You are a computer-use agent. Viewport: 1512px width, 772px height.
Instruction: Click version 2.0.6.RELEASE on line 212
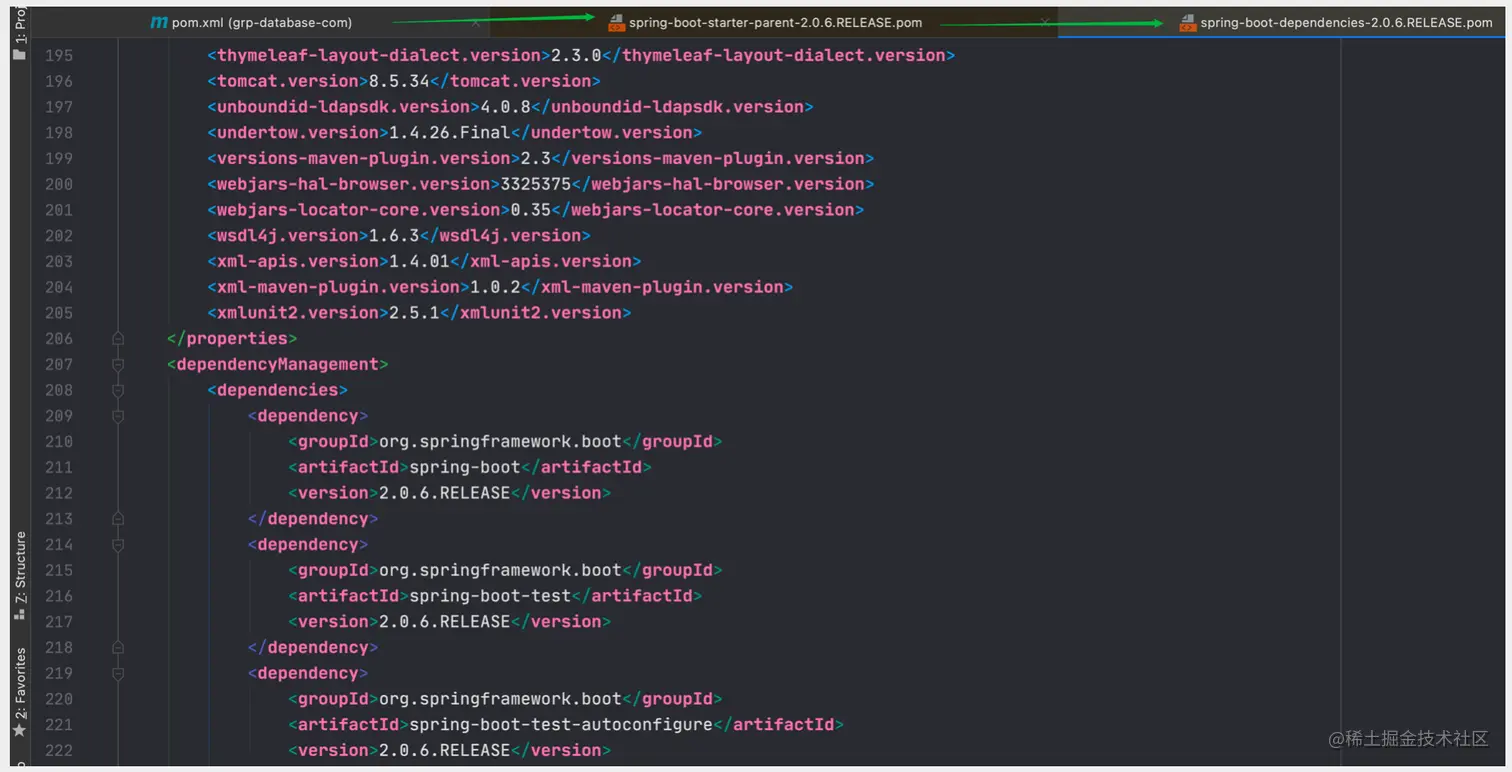[444, 493]
